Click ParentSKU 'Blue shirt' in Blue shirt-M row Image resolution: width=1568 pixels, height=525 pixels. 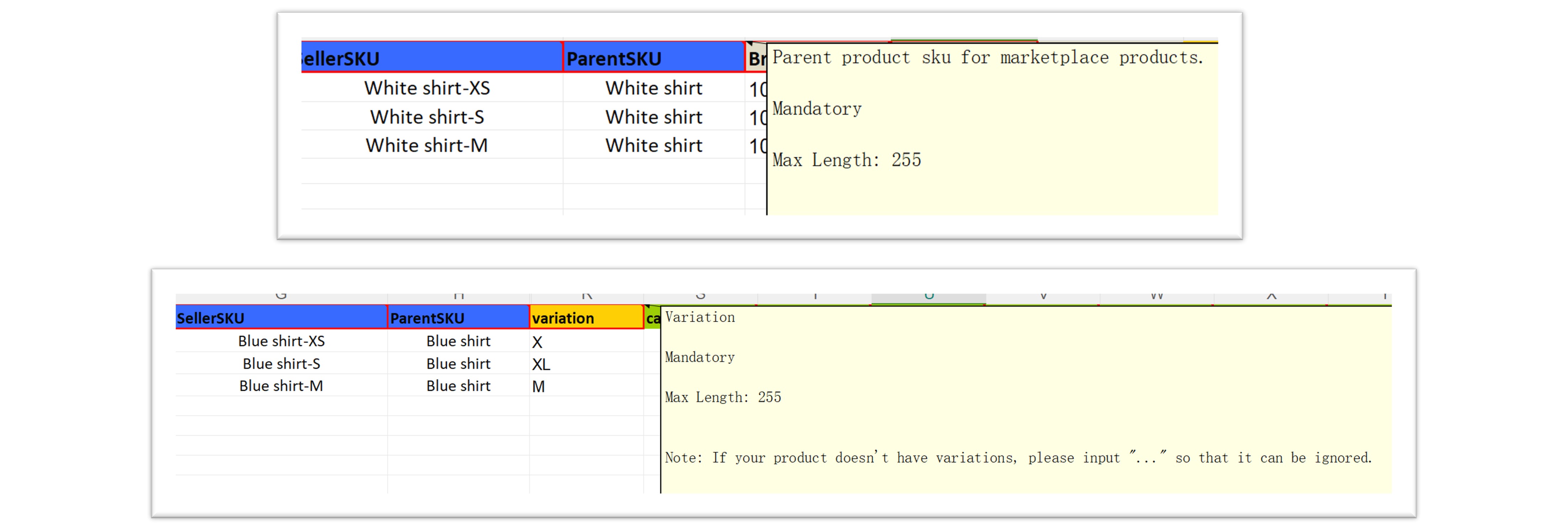click(458, 386)
